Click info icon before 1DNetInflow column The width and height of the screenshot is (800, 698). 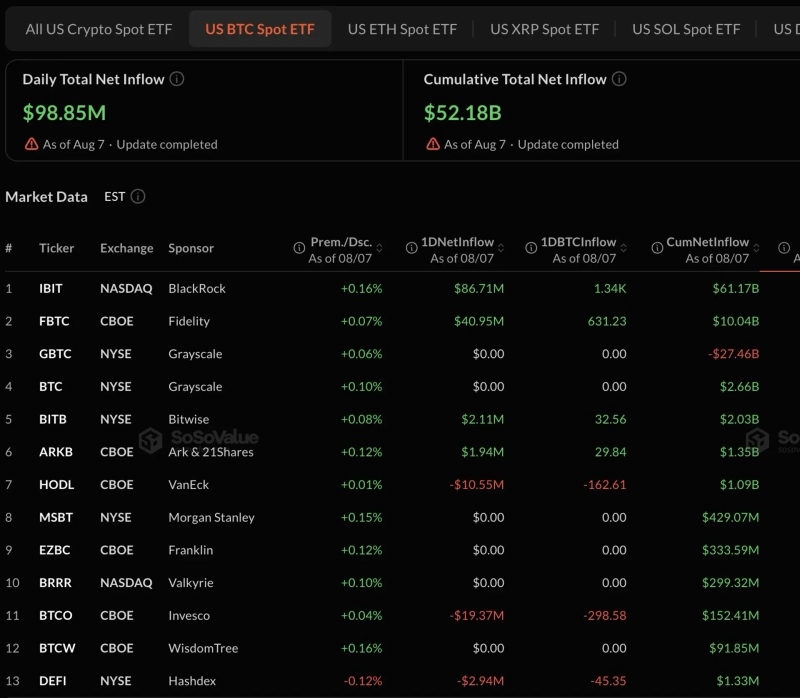coord(411,248)
